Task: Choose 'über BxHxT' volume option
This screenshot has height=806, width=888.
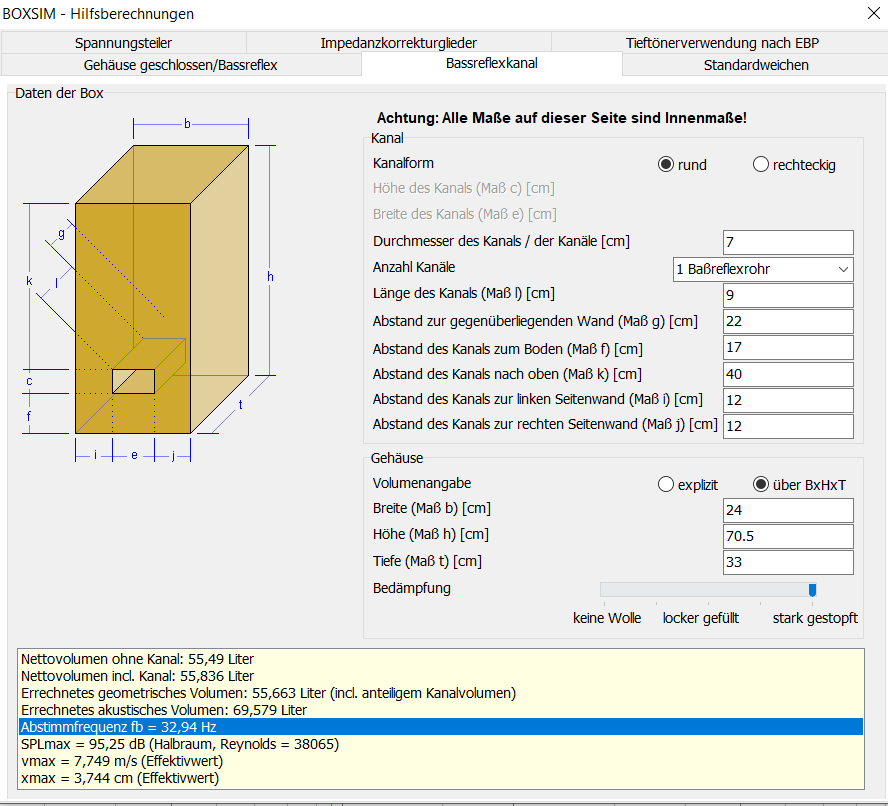Action: coord(799,485)
